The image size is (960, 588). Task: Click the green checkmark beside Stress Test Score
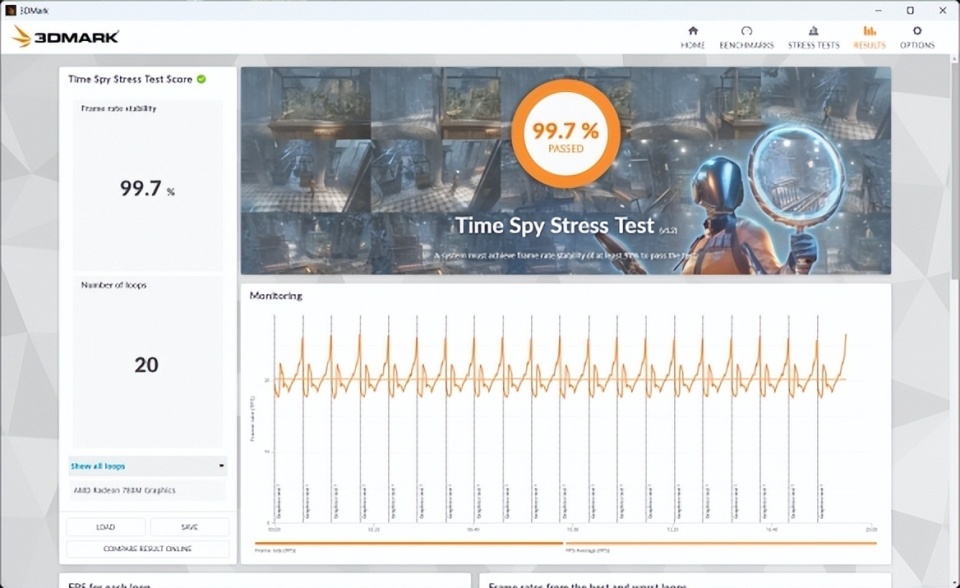[202, 79]
